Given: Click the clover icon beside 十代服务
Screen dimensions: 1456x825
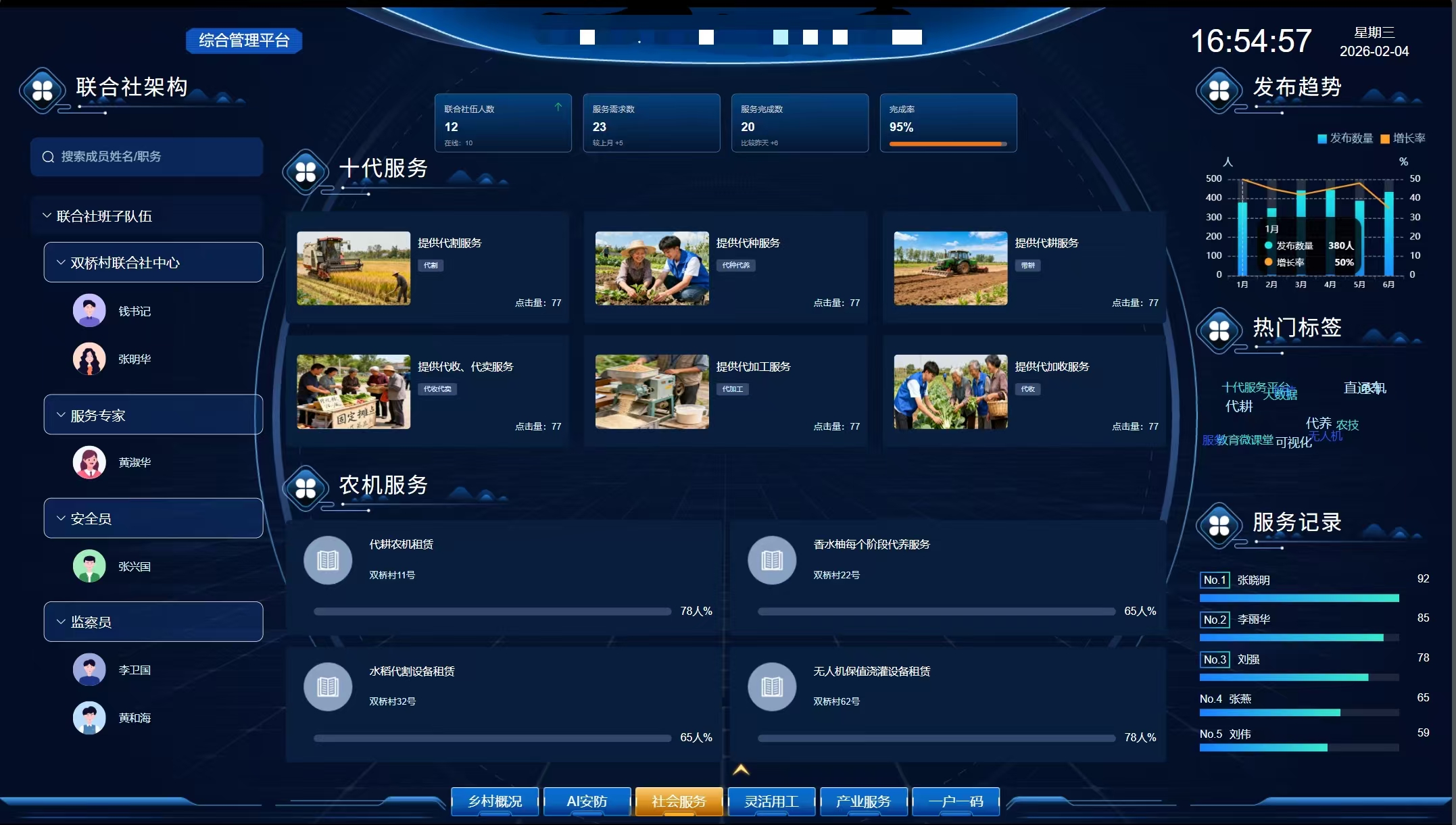Looking at the screenshot, I should (306, 172).
